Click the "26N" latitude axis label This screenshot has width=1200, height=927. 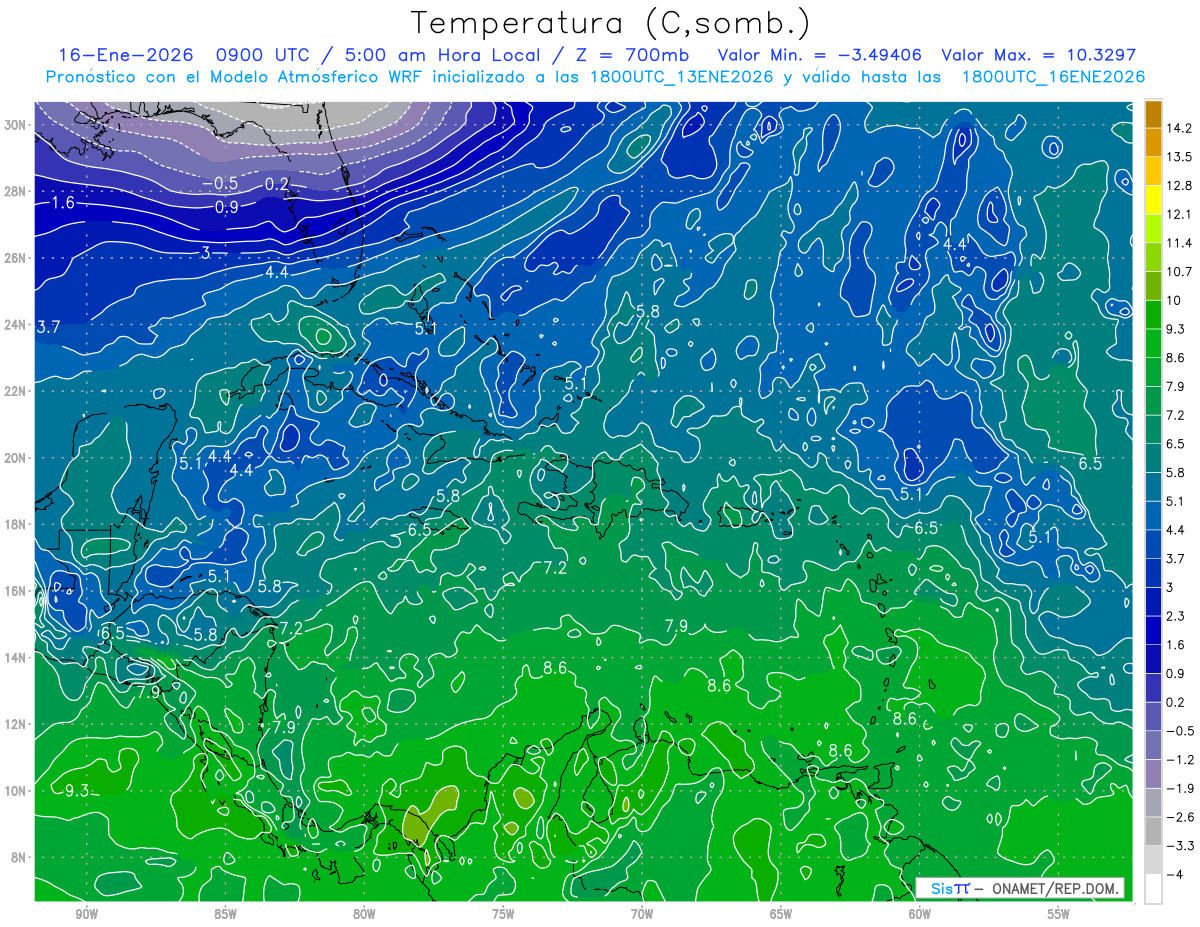[16, 258]
